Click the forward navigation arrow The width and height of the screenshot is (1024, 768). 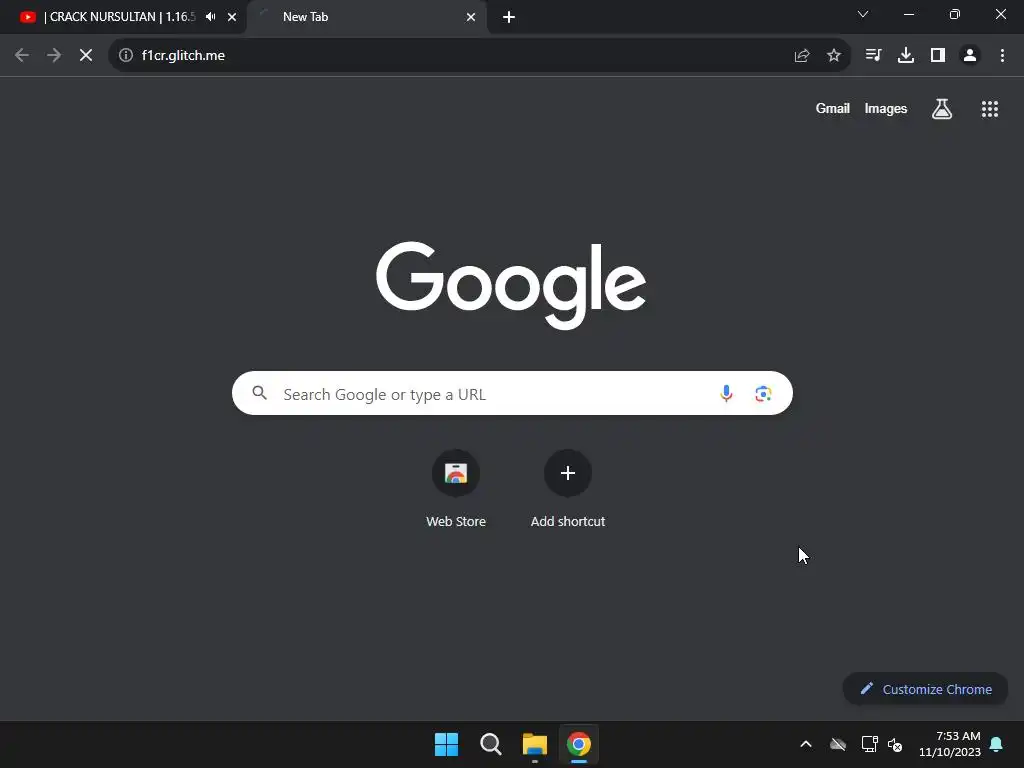[x=54, y=56]
